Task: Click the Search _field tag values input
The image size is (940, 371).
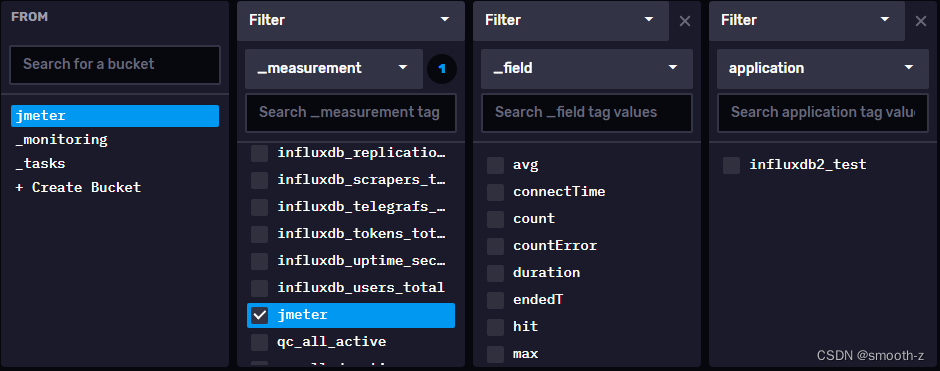Action: tap(587, 113)
